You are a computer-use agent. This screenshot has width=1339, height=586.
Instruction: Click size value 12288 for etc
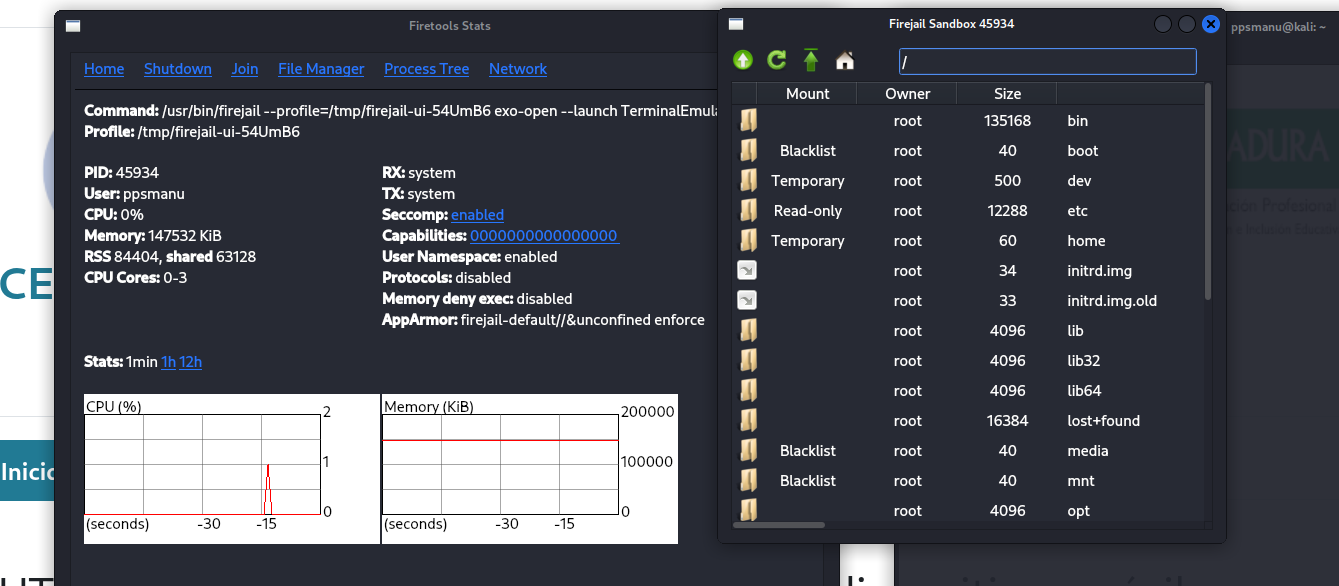coord(1007,211)
